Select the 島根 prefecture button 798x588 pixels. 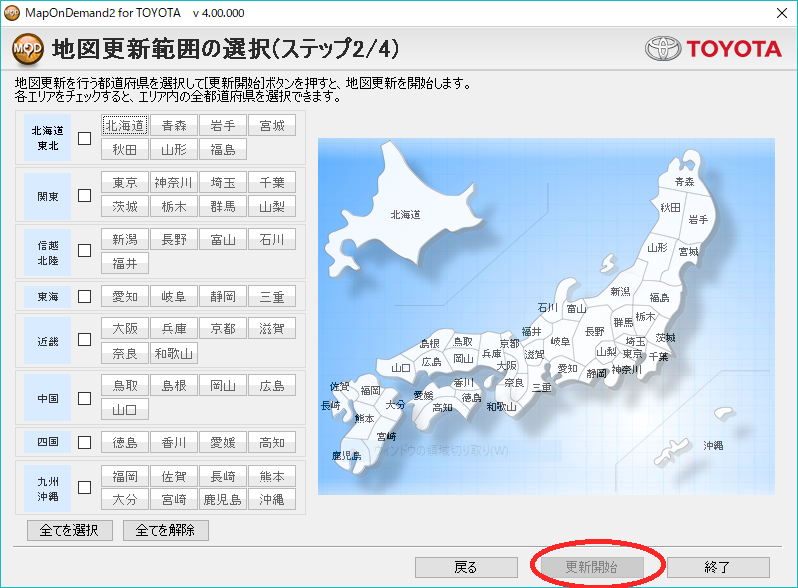[174, 385]
